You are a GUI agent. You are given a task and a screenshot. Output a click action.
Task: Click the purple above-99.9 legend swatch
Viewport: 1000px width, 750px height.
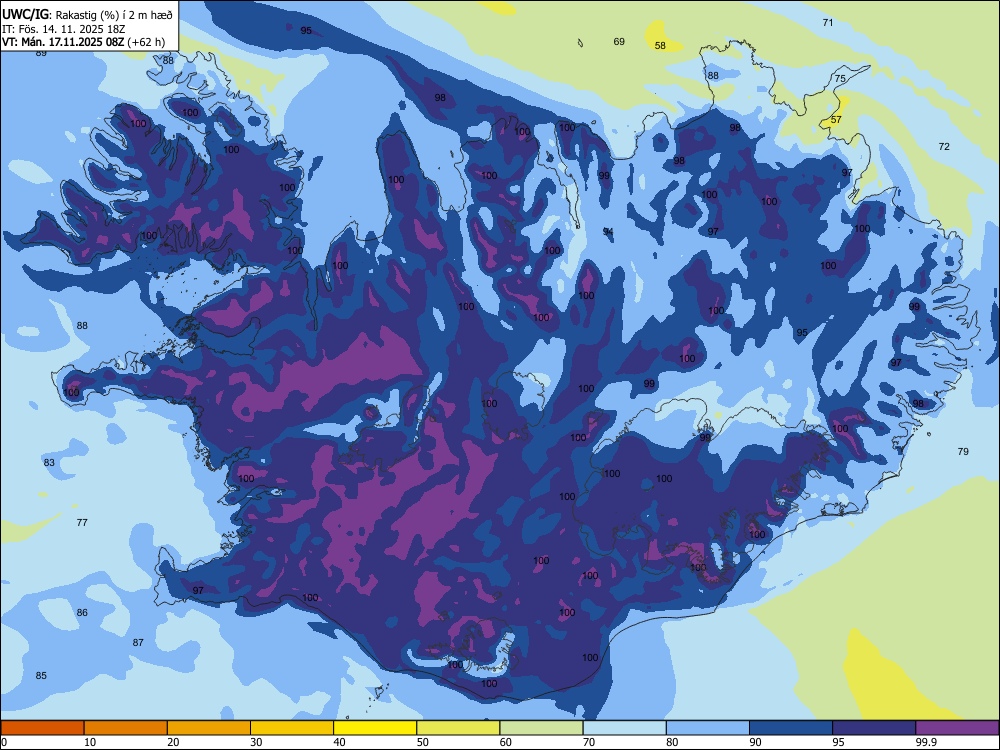957,728
